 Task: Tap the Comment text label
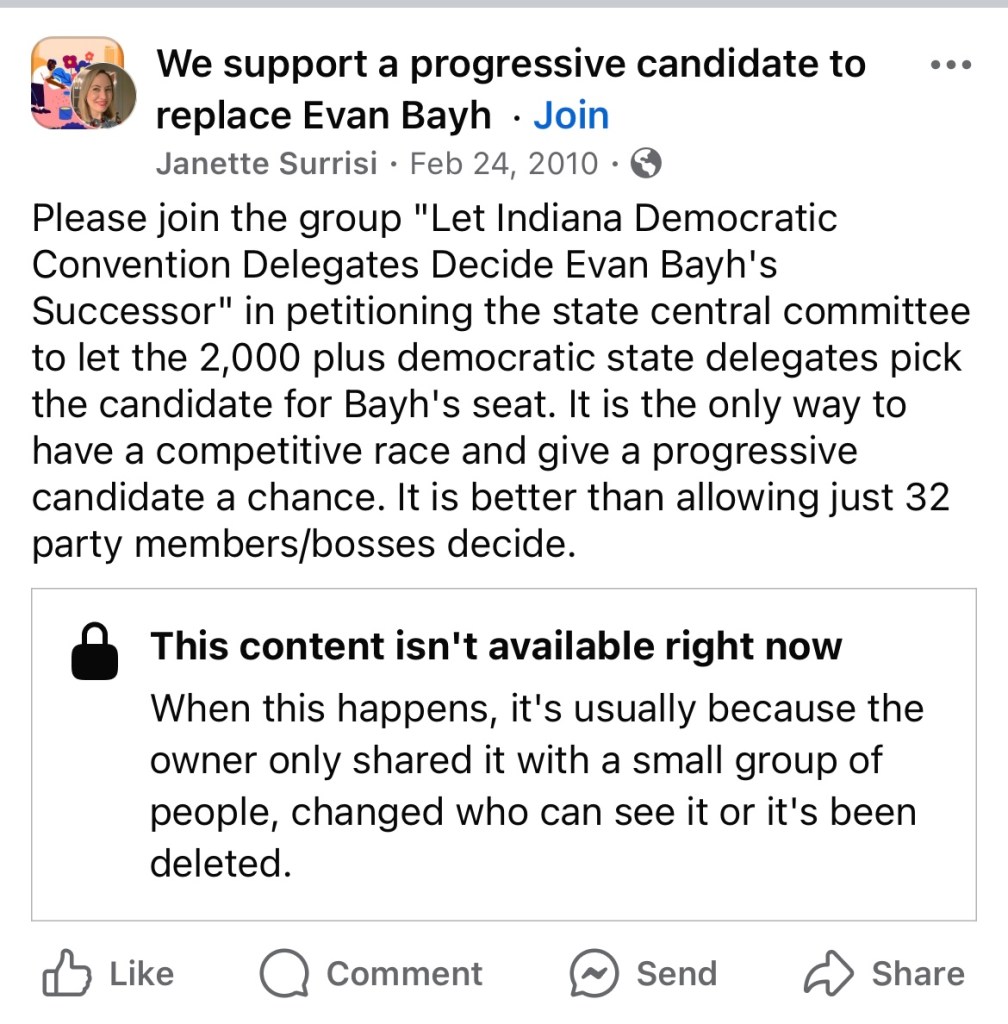click(404, 974)
